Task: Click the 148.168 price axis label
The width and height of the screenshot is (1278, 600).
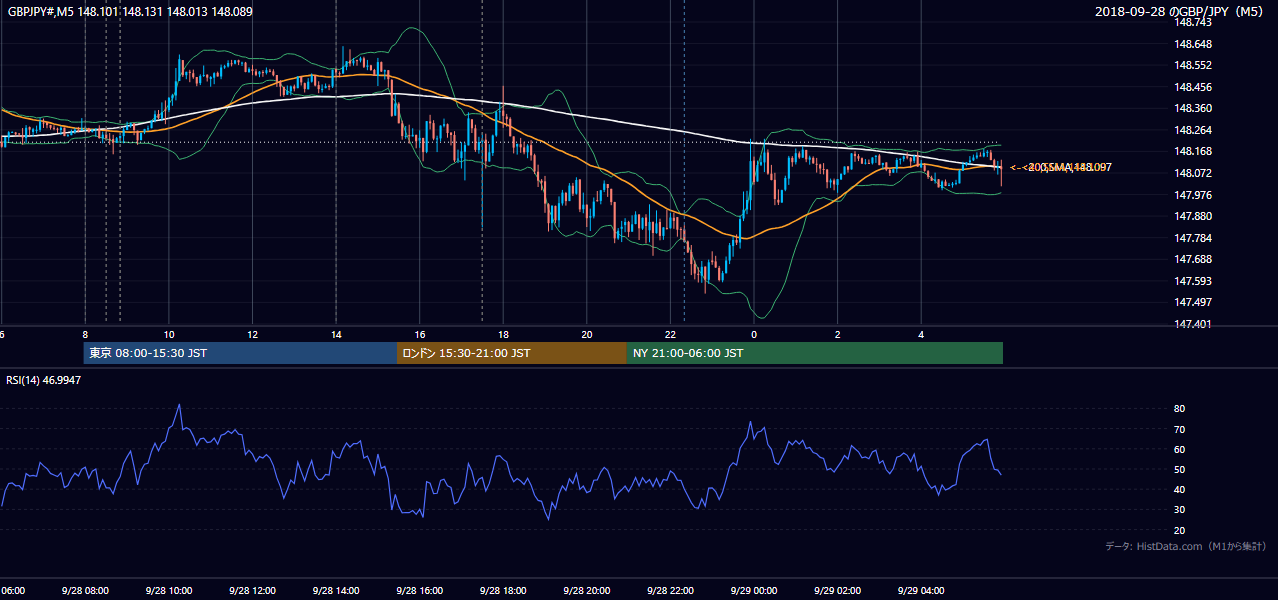Action: tap(1193, 151)
